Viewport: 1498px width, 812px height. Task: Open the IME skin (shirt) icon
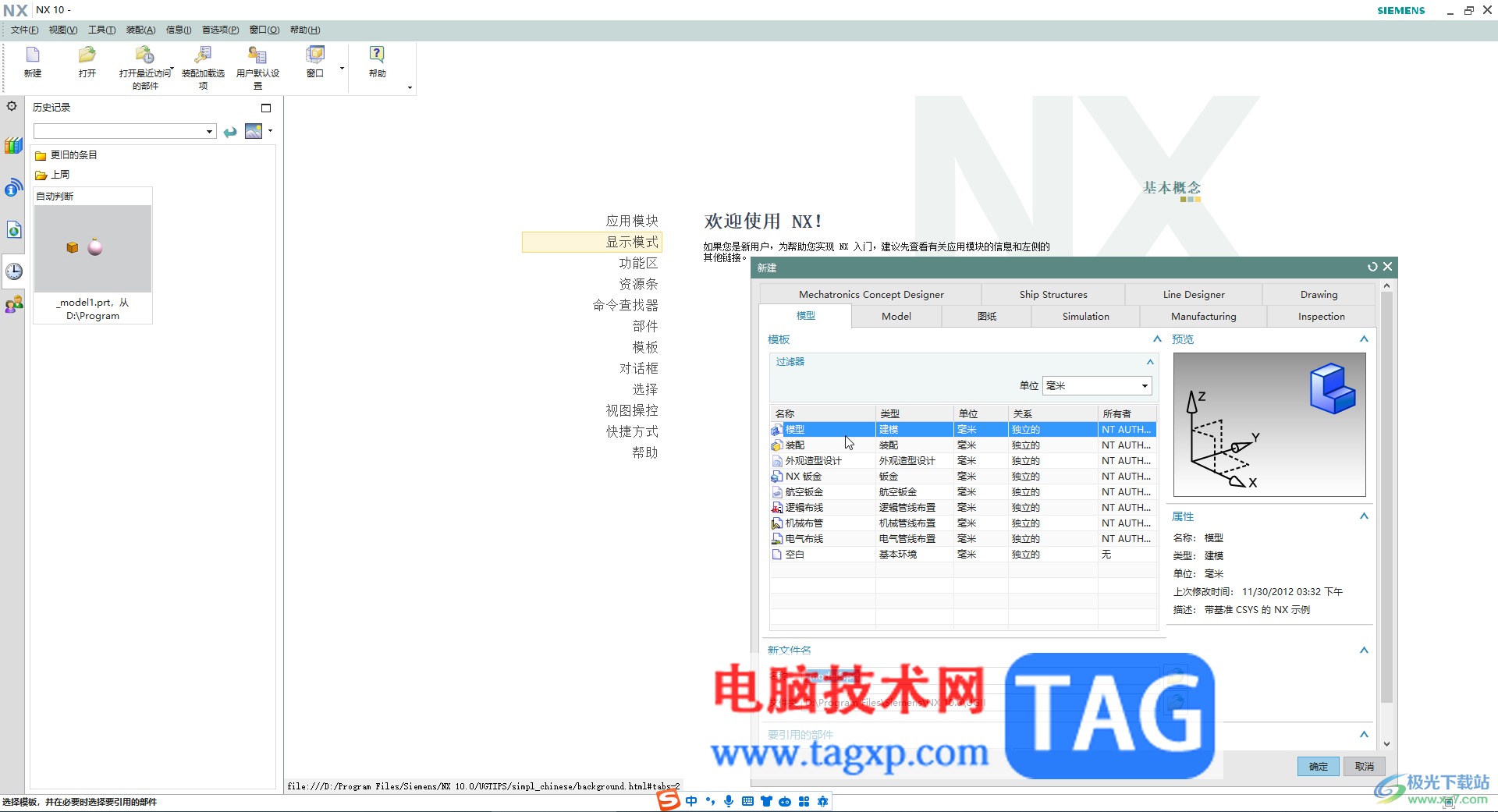766,801
